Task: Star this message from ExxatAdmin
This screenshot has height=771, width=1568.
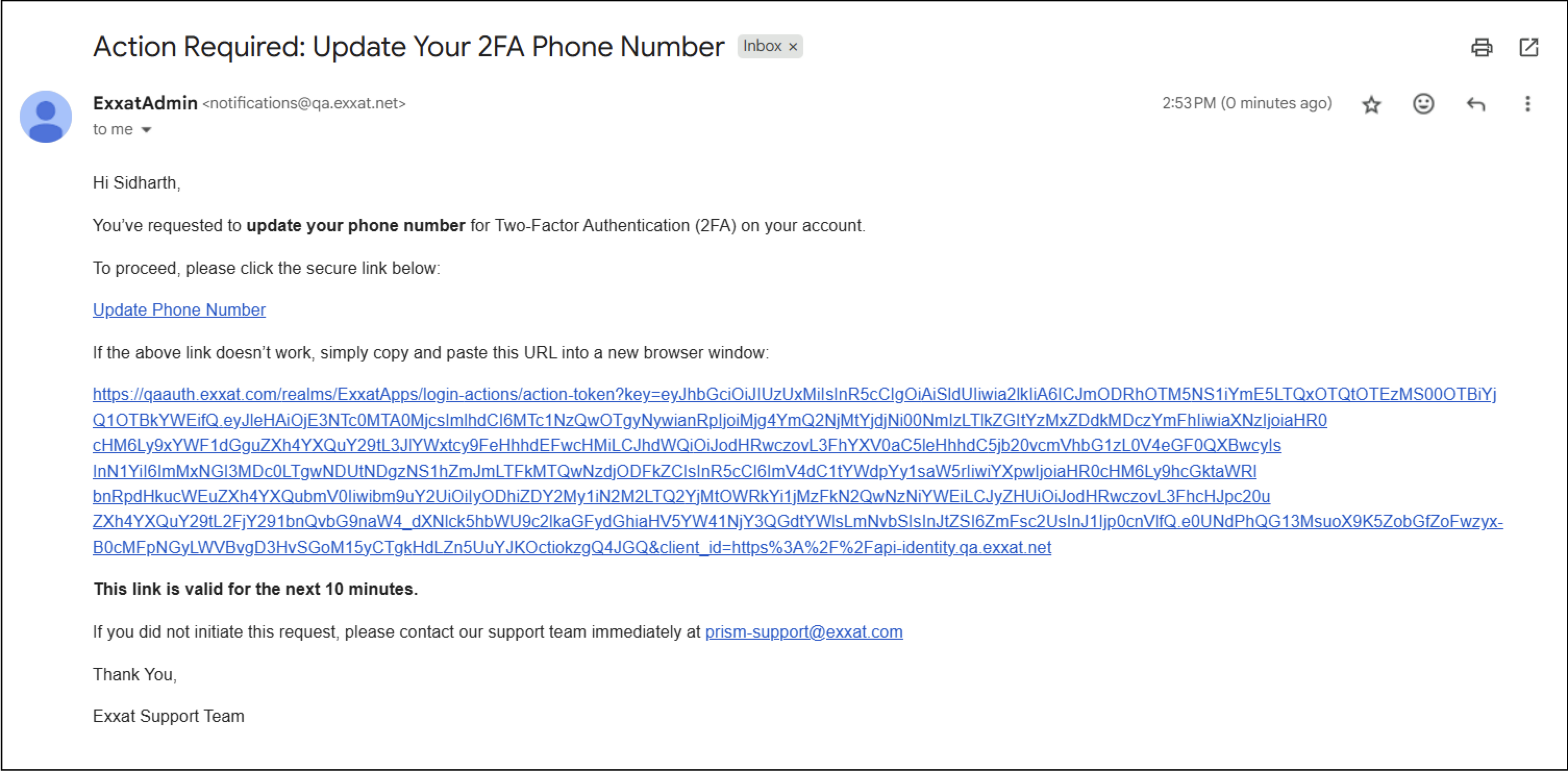Action: click(1371, 104)
